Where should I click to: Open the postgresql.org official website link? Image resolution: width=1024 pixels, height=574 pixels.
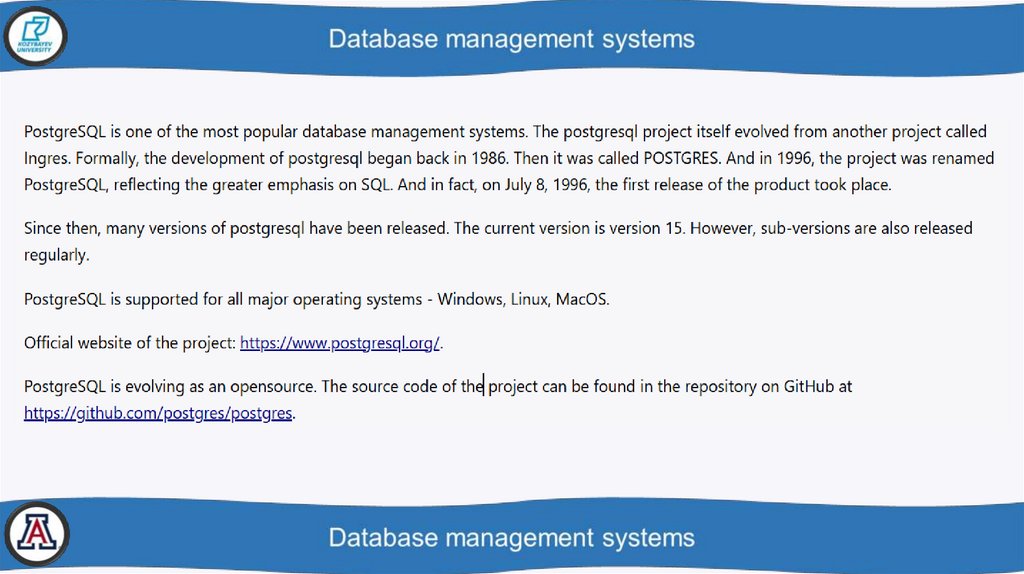coord(340,343)
